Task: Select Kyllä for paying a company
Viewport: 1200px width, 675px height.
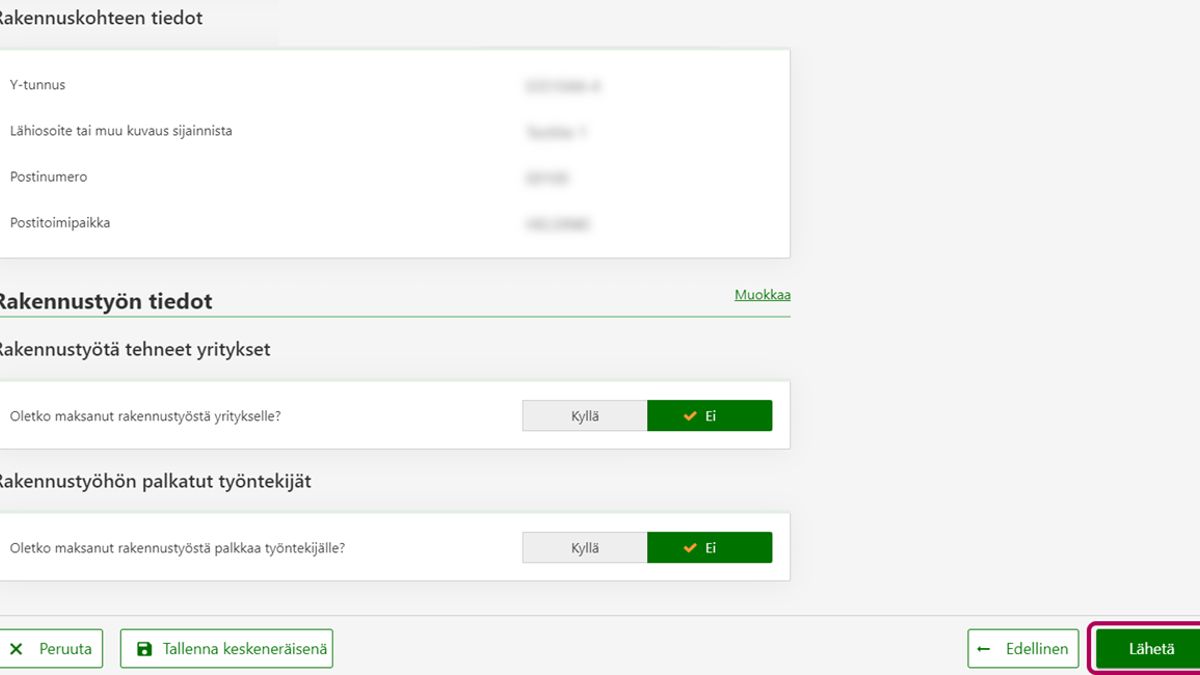Action: coord(584,416)
